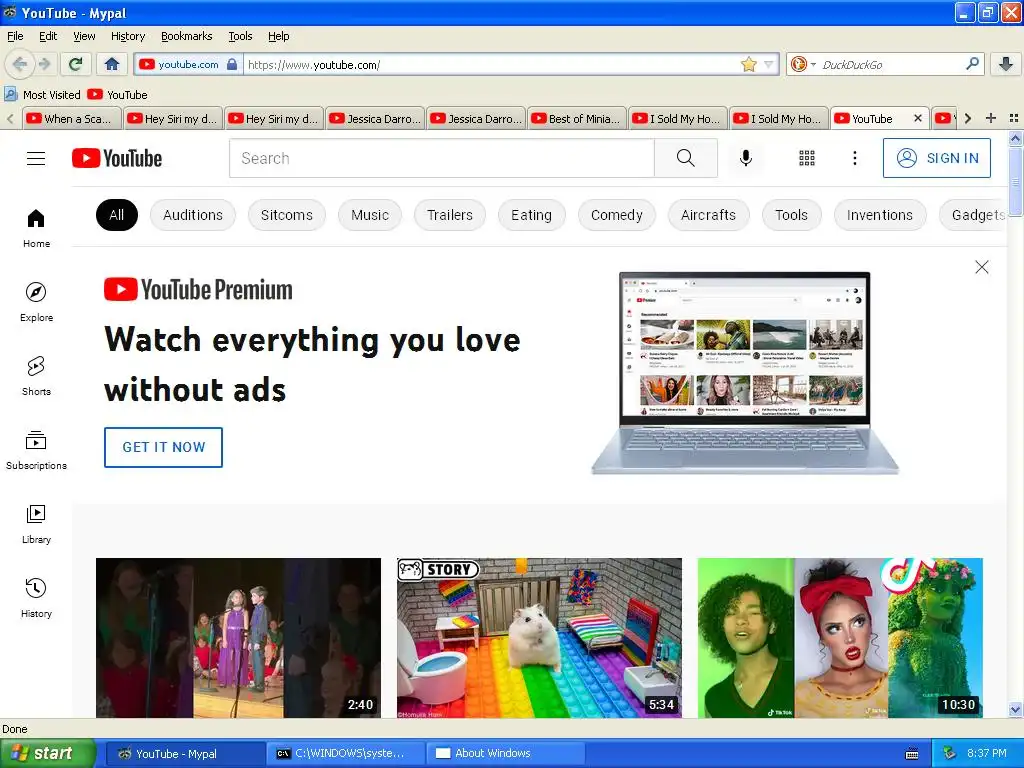
Task: Switch to 'Best of Minia...' tab
Action: coord(577,118)
